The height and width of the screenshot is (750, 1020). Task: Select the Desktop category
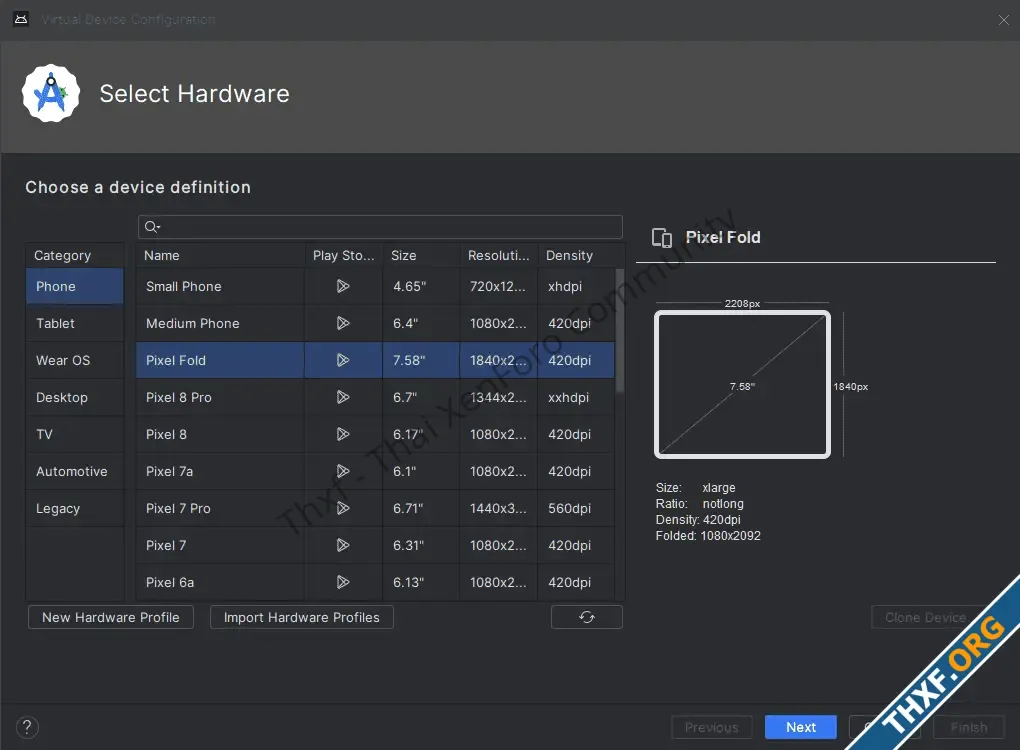tap(75, 397)
